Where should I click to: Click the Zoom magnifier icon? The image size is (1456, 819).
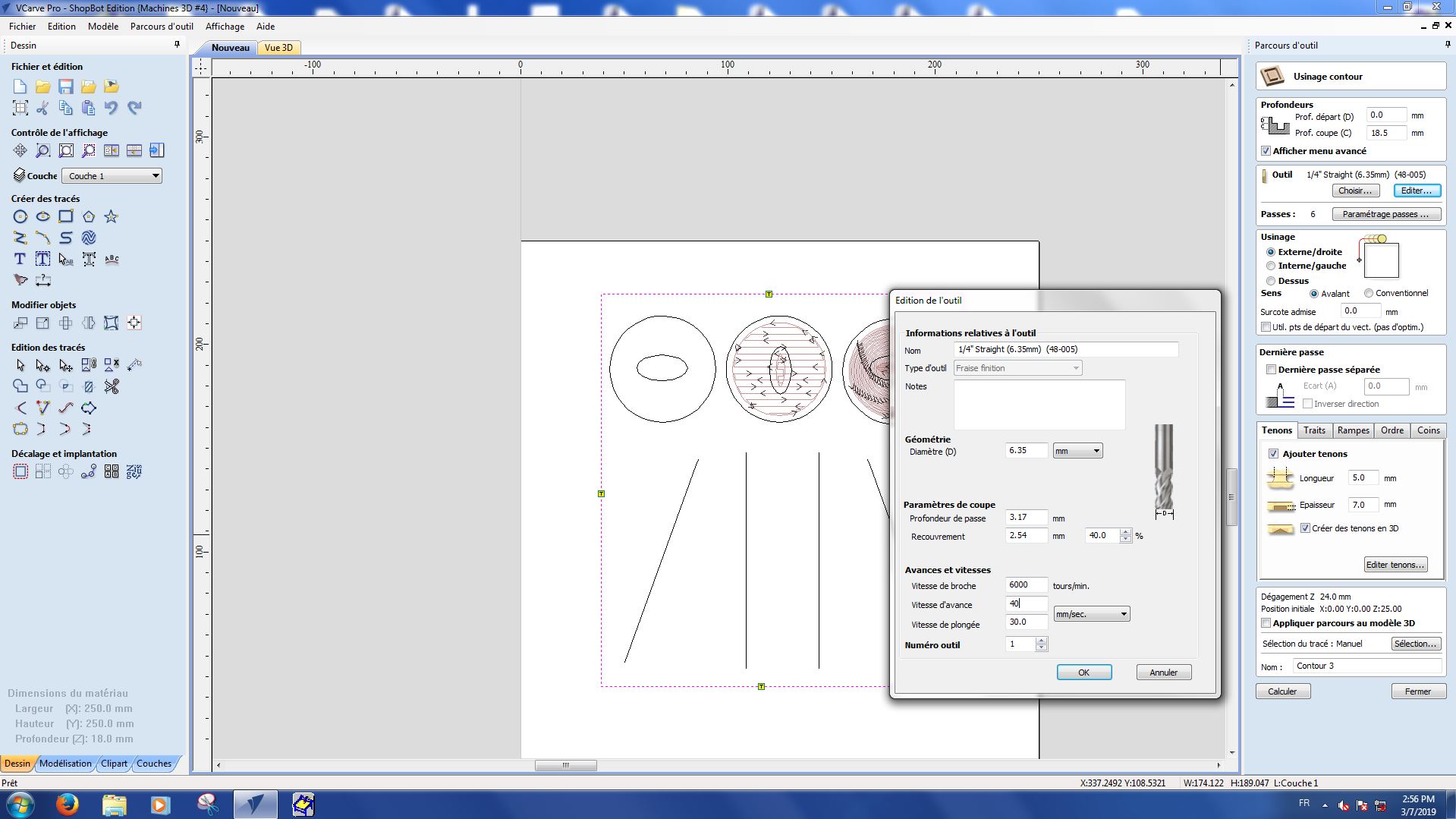[x=43, y=150]
